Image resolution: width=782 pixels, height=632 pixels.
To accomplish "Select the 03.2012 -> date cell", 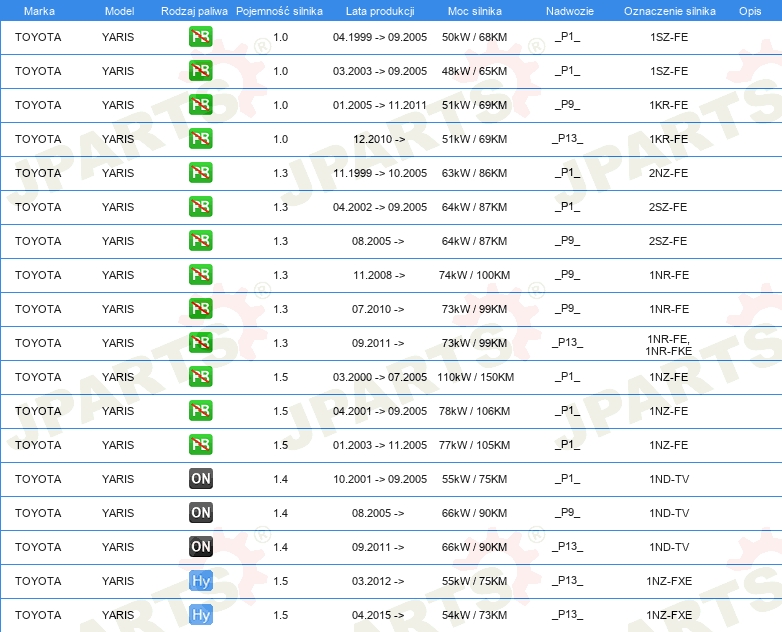I will pyautogui.click(x=378, y=581).
